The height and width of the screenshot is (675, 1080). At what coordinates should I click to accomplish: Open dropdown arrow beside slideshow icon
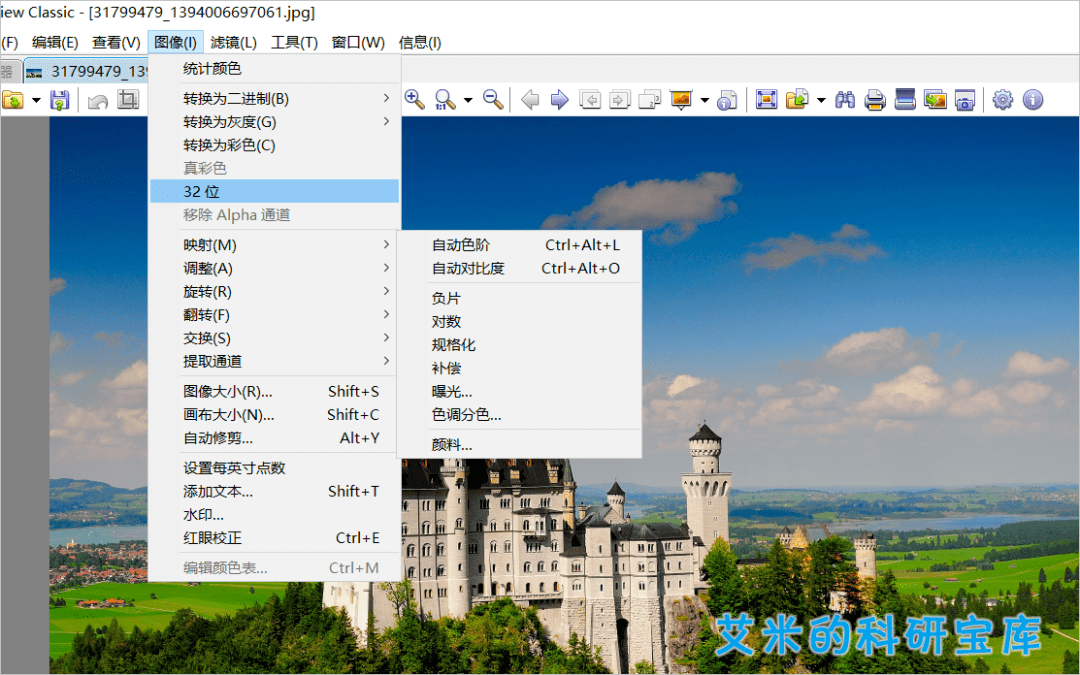[x=704, y=101]
